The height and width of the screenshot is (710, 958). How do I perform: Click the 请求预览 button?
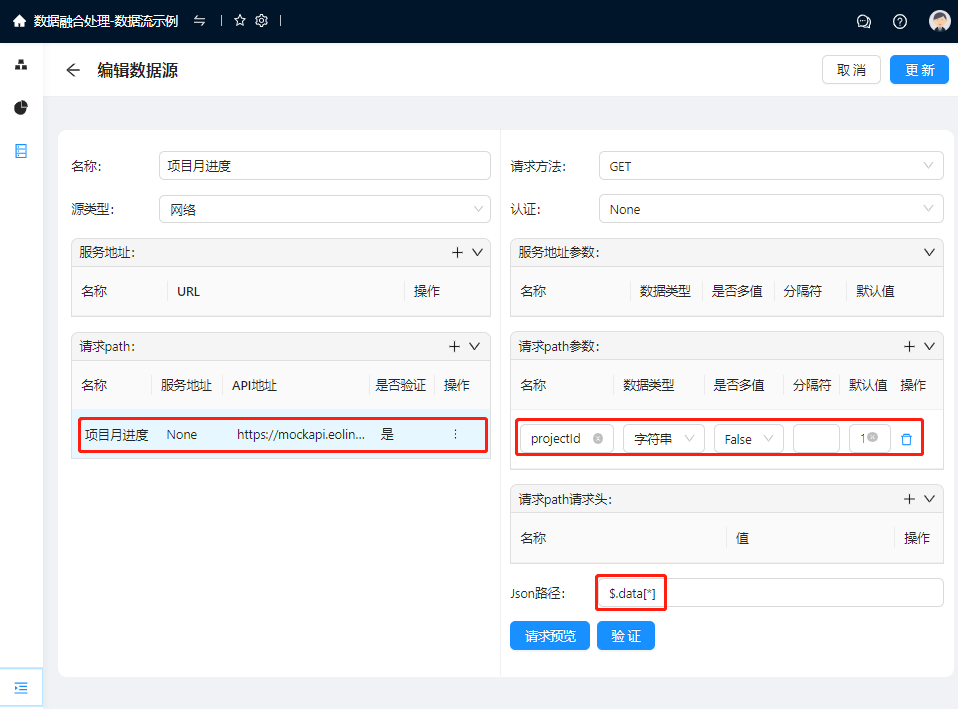pos(550,636)
